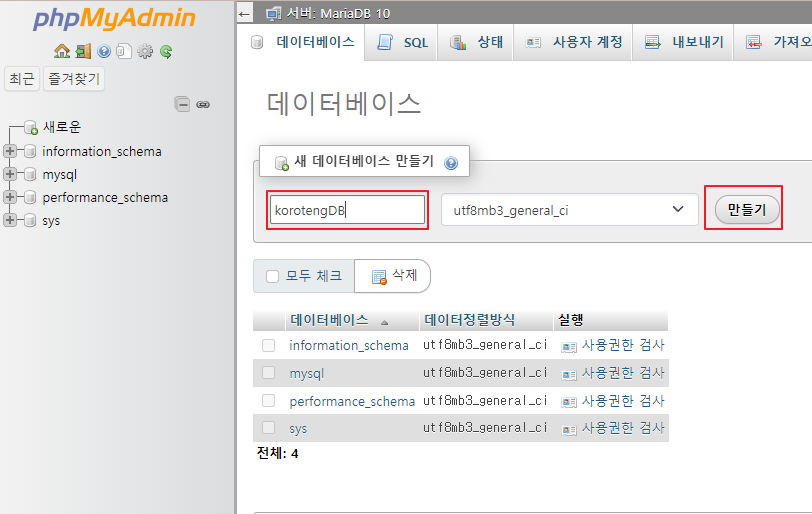This screenshot has width=812, height=514.
Task: Open performance_schema link in database table
Action: click(x=352, y=401)
